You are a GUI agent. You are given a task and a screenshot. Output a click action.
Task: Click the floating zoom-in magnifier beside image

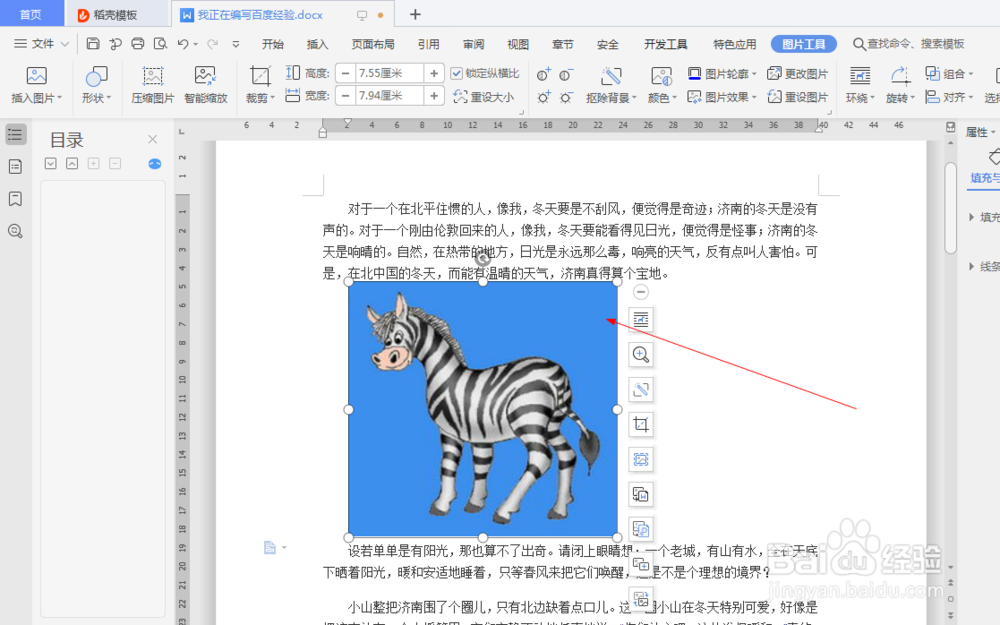(641, 355)
